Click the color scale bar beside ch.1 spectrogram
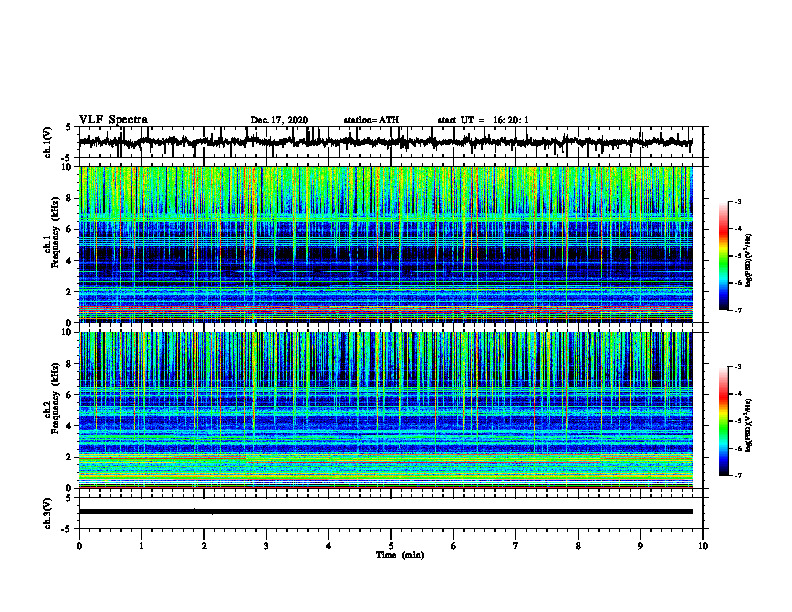792x612 pixels. tap(724, 256)
